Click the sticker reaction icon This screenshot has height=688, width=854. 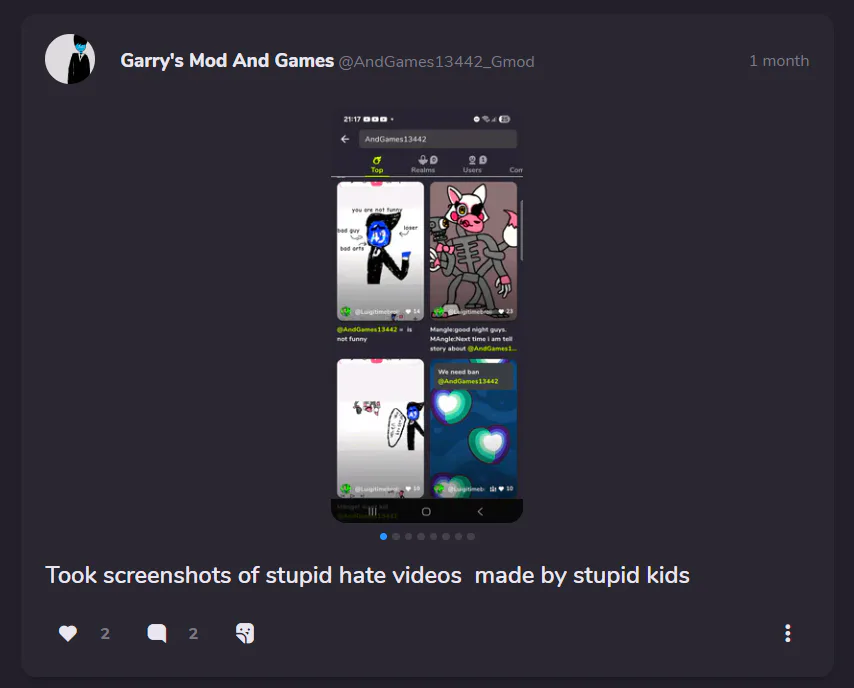[x=245, y=633]
